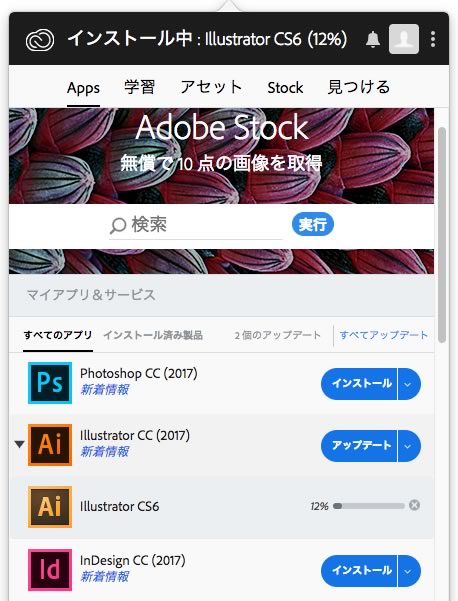This screenshot has height=601, width=458.
Task: Click the Illustrator CS6 app icon
Action: 50,507
